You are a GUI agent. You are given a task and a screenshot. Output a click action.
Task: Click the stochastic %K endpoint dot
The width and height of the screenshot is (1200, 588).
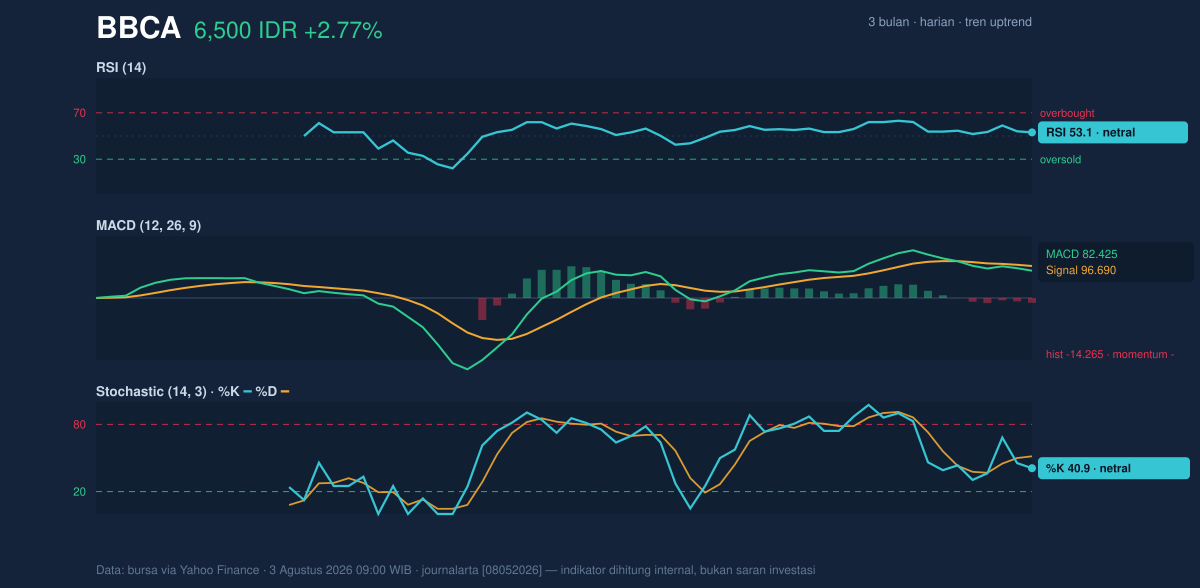pyautogui.click(x=1032, y=468)
